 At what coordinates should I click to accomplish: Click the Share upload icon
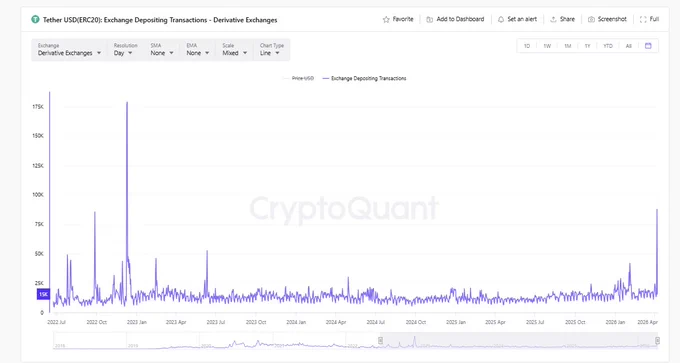tap(553, 20)
